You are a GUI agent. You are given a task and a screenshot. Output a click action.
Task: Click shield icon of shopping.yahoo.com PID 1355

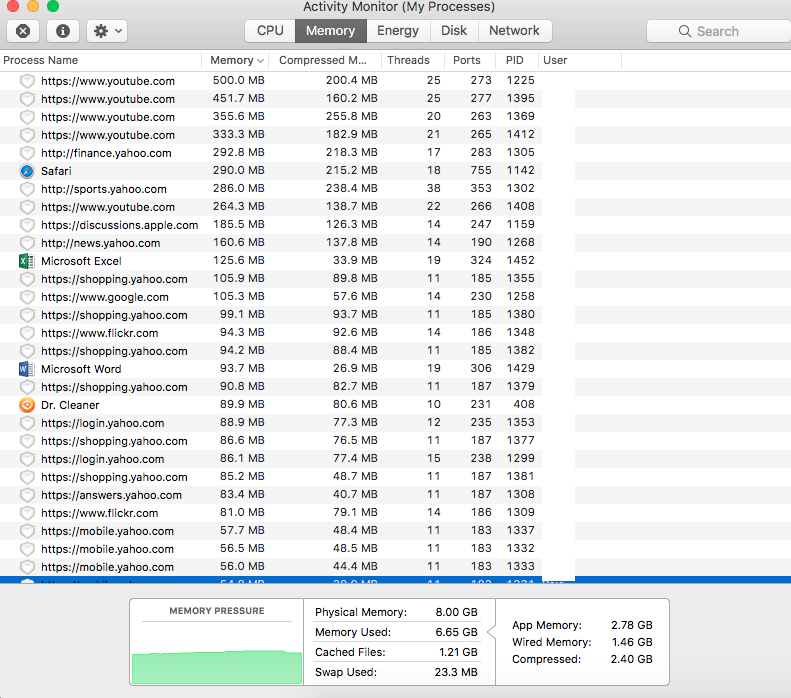coord(27,279)
